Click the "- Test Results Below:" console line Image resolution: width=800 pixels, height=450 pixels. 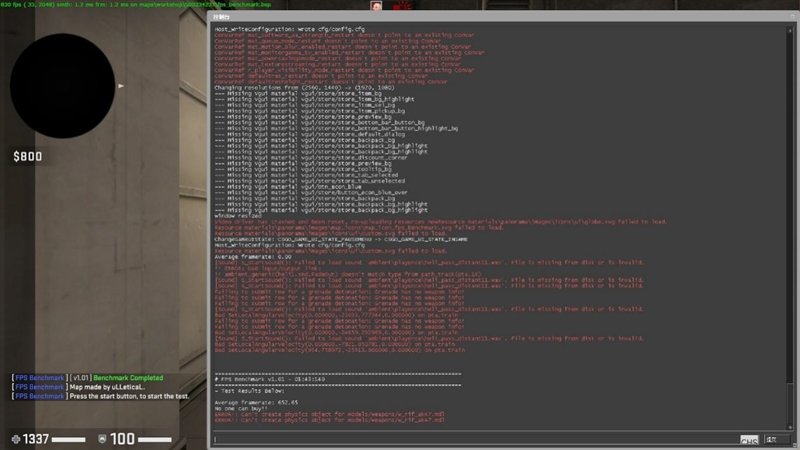tap(249, 391)
